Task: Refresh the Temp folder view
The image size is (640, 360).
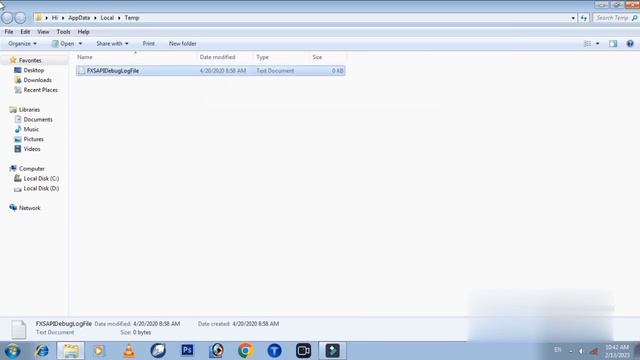Action: click(x=584, y=18)
